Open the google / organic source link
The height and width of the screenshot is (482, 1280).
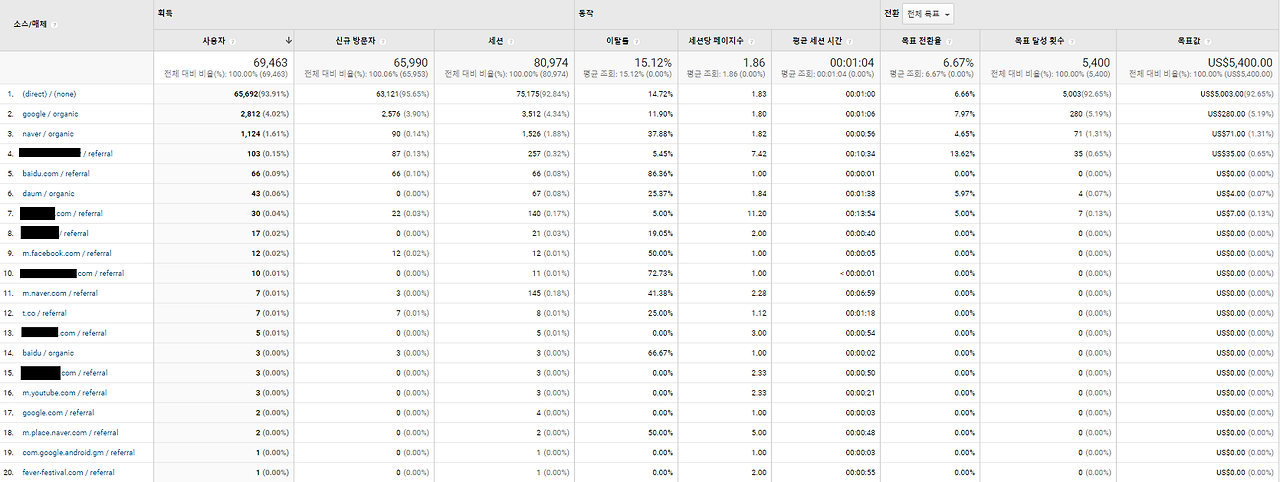(48, 113)
